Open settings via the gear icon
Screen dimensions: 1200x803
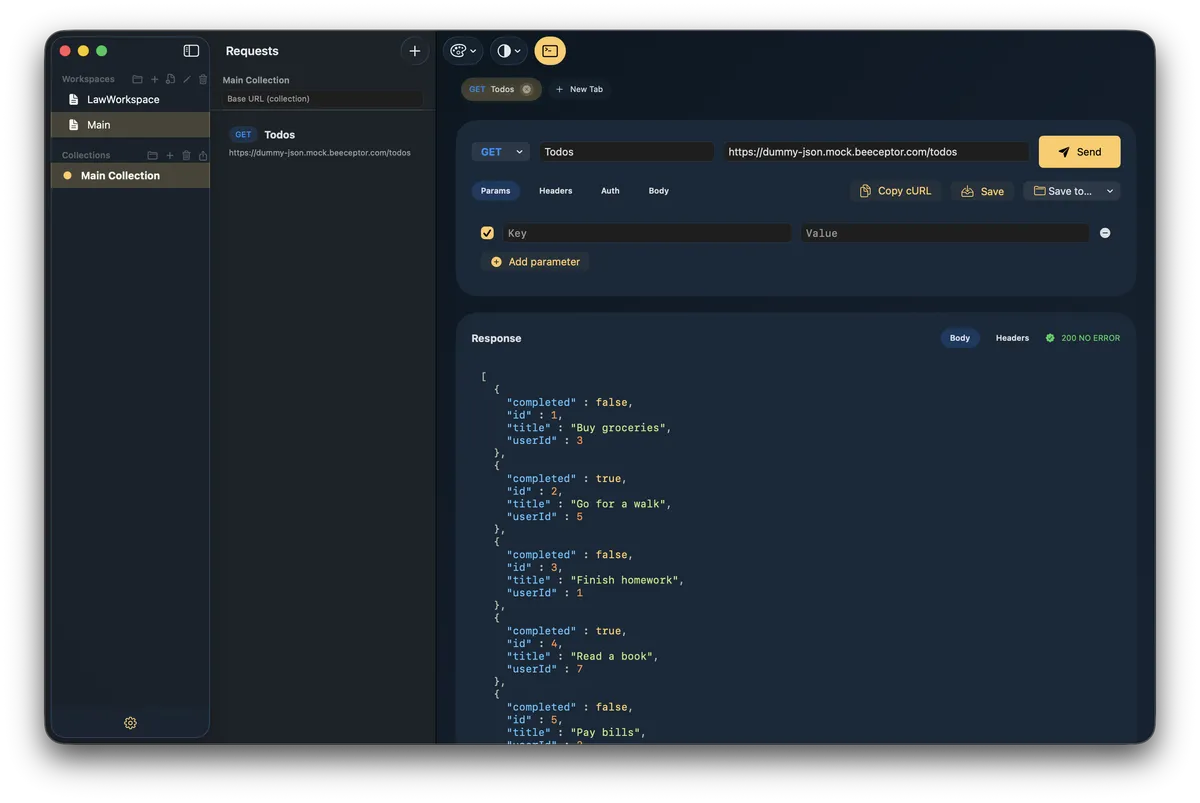click(130, 723)
